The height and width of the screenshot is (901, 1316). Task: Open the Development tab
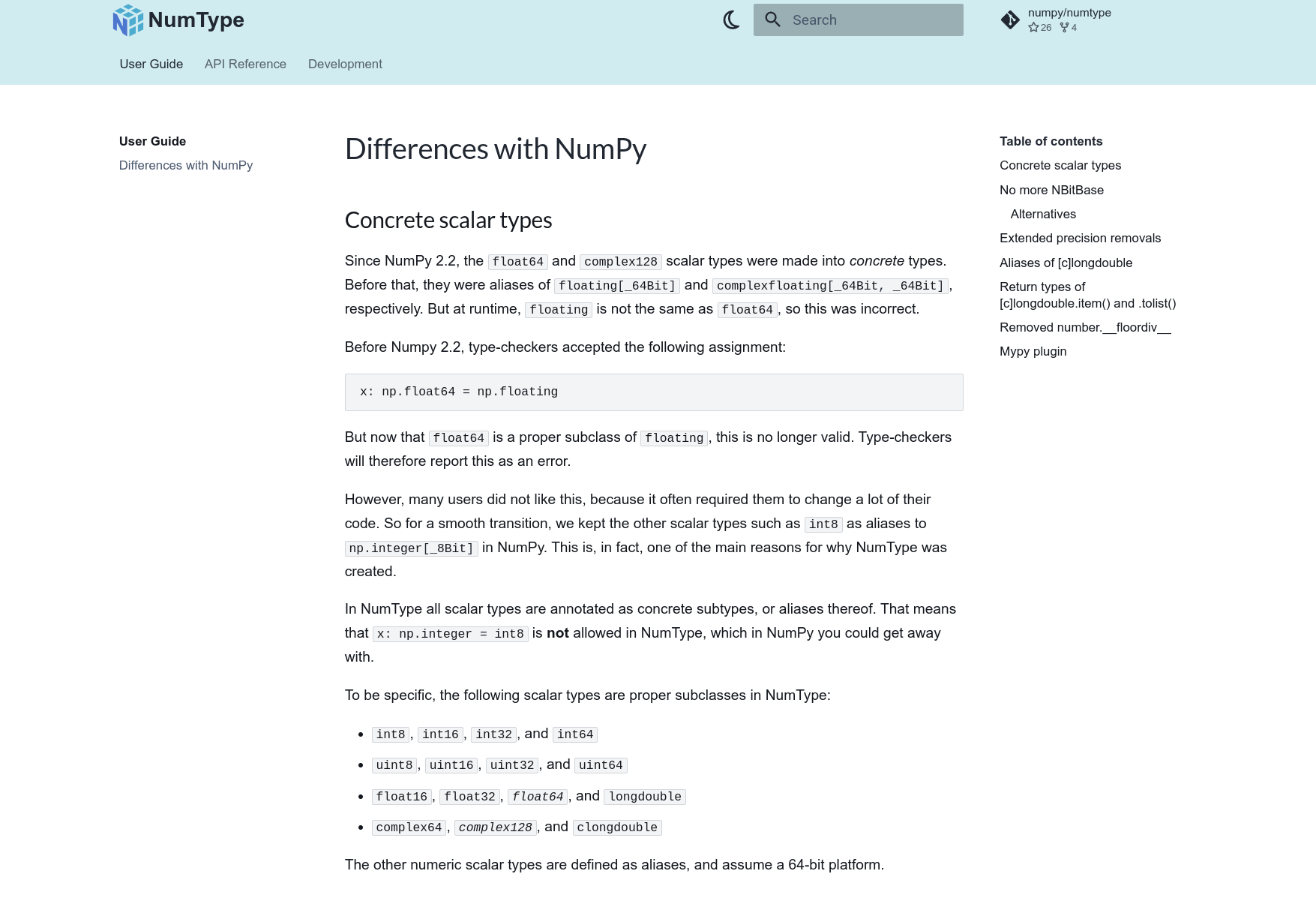point(345,65)
